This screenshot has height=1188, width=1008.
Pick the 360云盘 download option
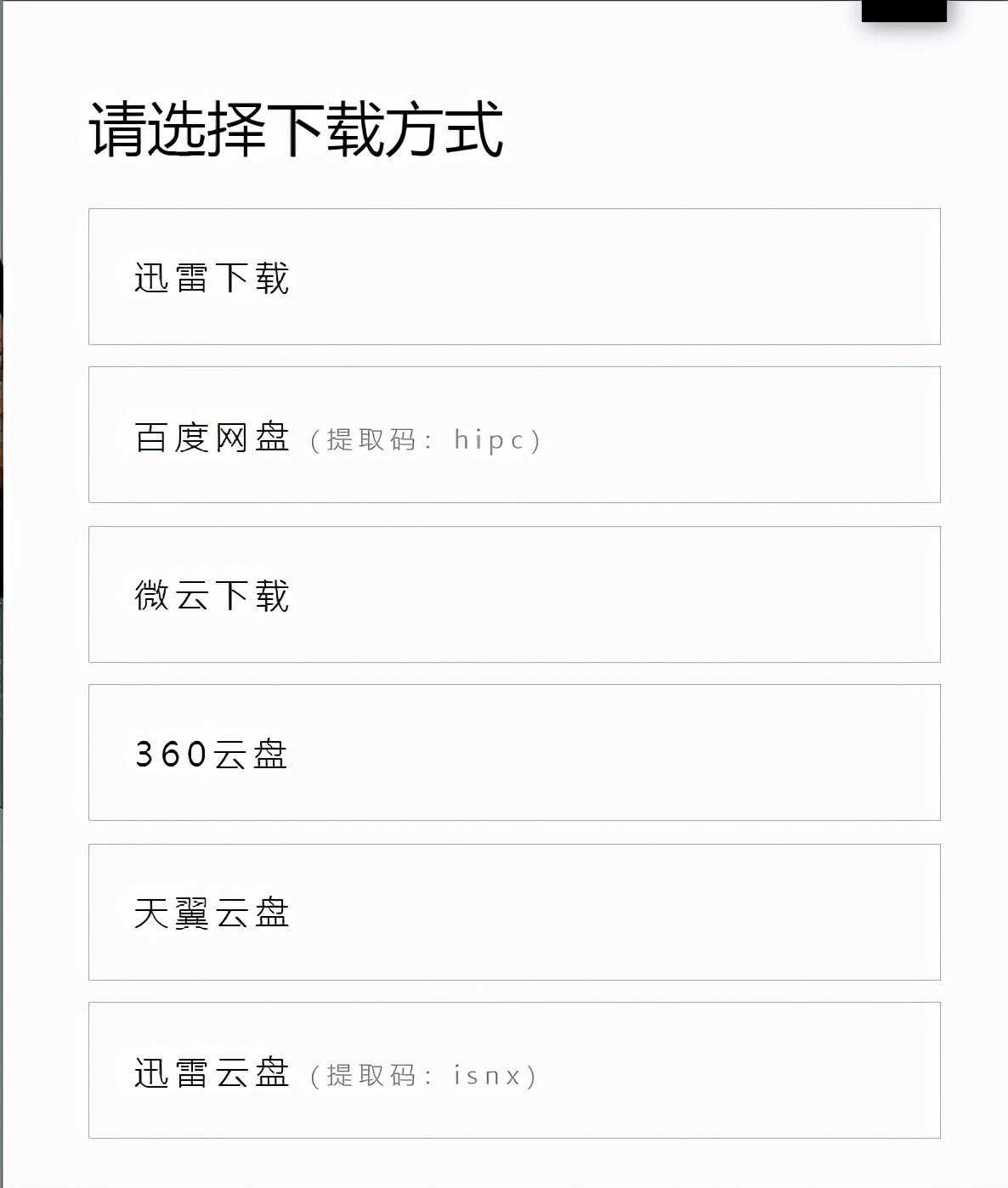point(212,754)
